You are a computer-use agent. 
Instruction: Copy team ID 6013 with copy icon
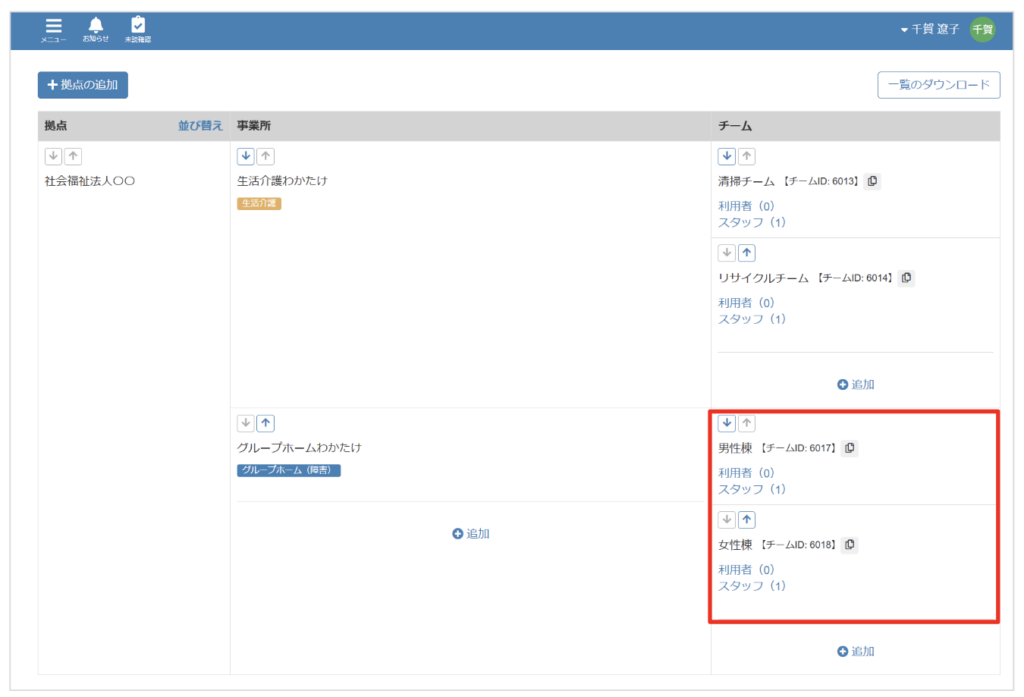(x=872, y=181)
